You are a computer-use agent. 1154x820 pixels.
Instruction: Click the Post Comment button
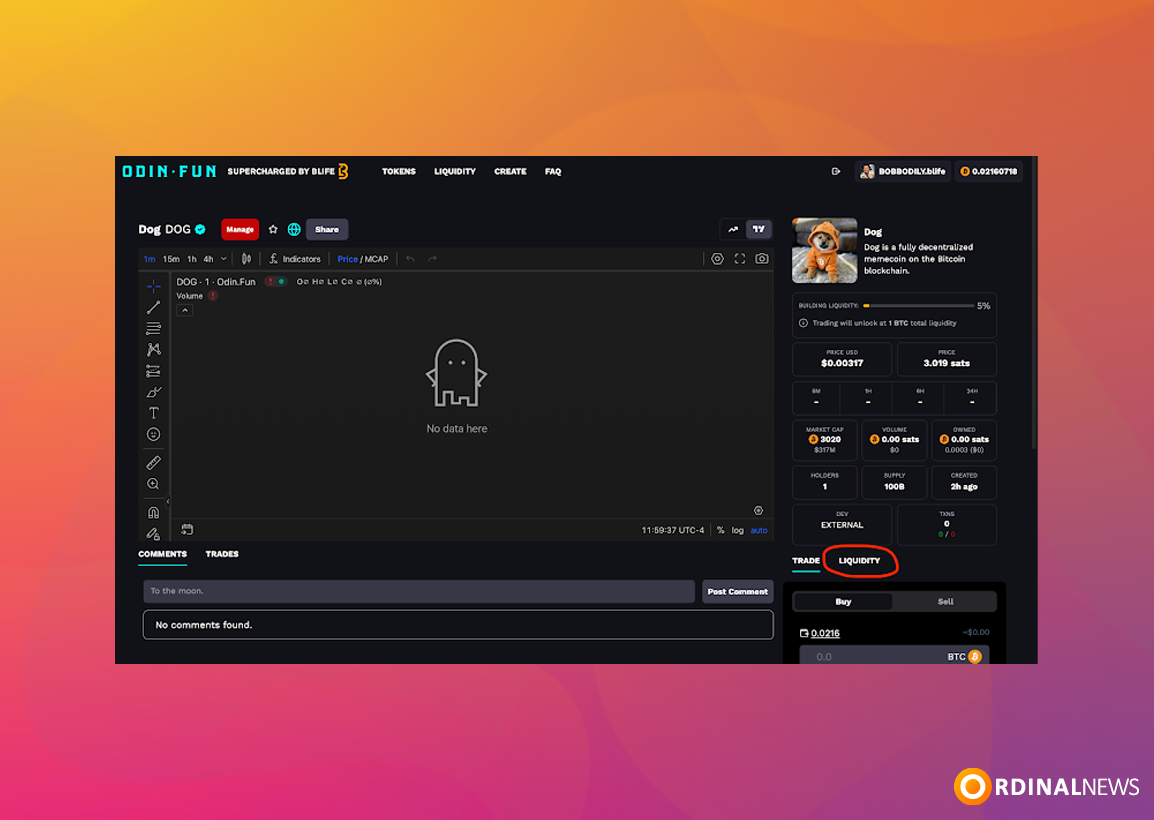[x=737, y=591]
